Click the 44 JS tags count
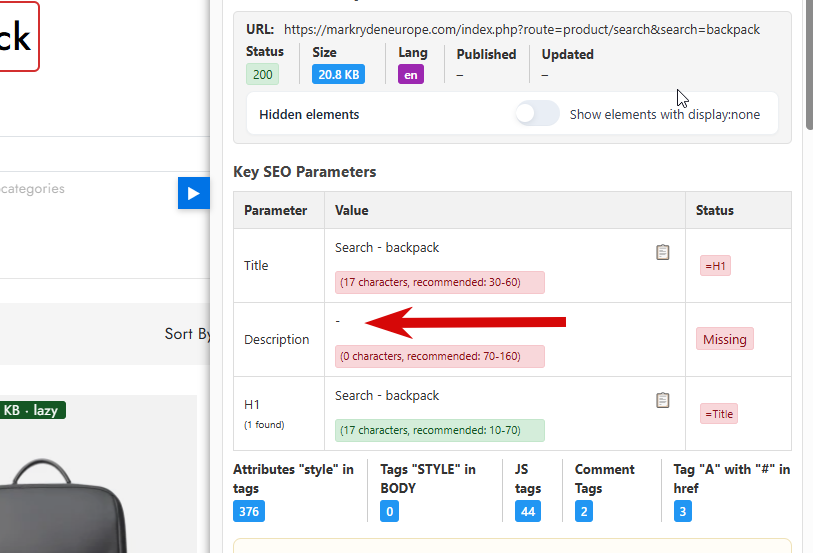The height and width of the screenshot is (553, 813). pyautogui.click(x=528, y=511)
